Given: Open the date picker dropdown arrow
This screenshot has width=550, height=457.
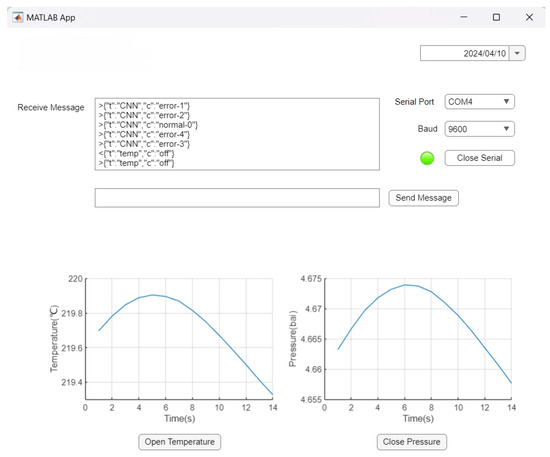Looking at the screenshot, I should (517, 53).
